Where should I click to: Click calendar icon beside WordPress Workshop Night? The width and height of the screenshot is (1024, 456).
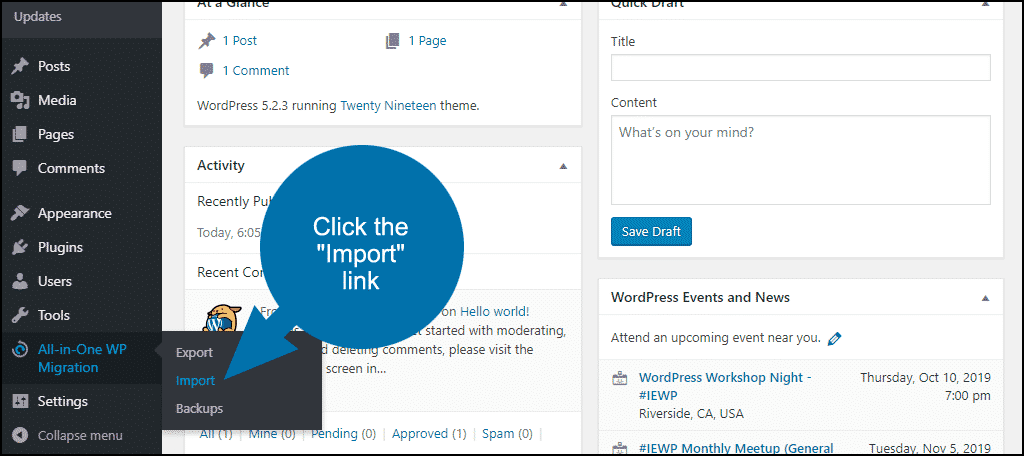click(619, 379)
